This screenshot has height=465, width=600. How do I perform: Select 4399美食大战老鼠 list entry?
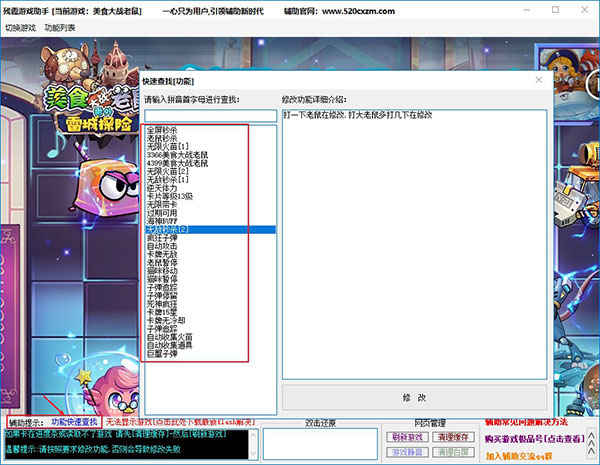click(x=178, y=163)
